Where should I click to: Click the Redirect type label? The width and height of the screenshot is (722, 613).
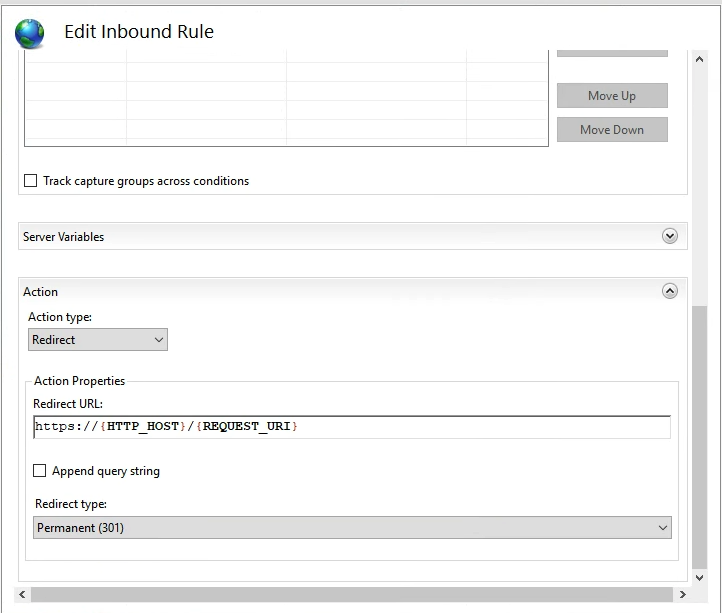point(71,504)
